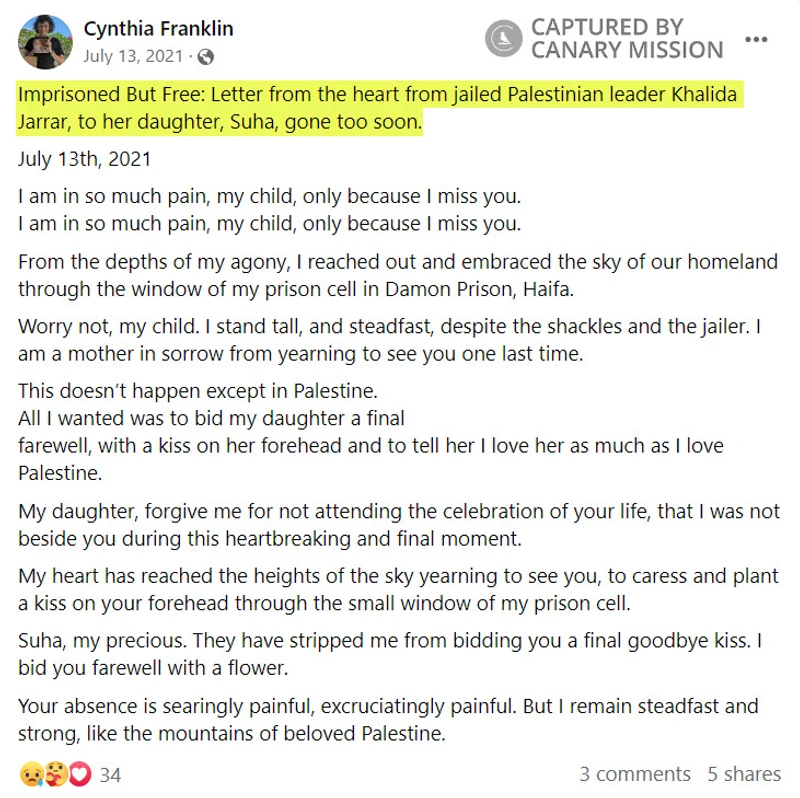This screenshot has height=798, width=800.
Task: Click the care hug reaction emoji
Action: point(55,774)
